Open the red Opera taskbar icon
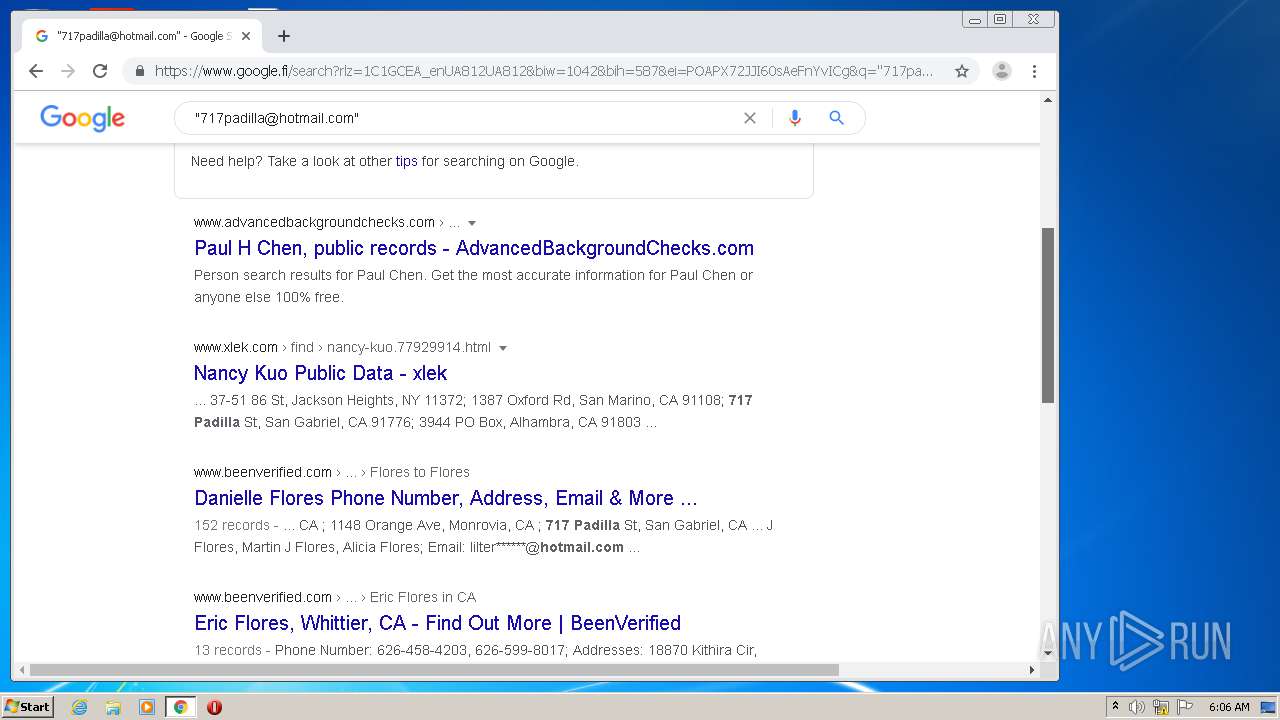This screenshot has height=720, width=1280. tap(214, 707)
